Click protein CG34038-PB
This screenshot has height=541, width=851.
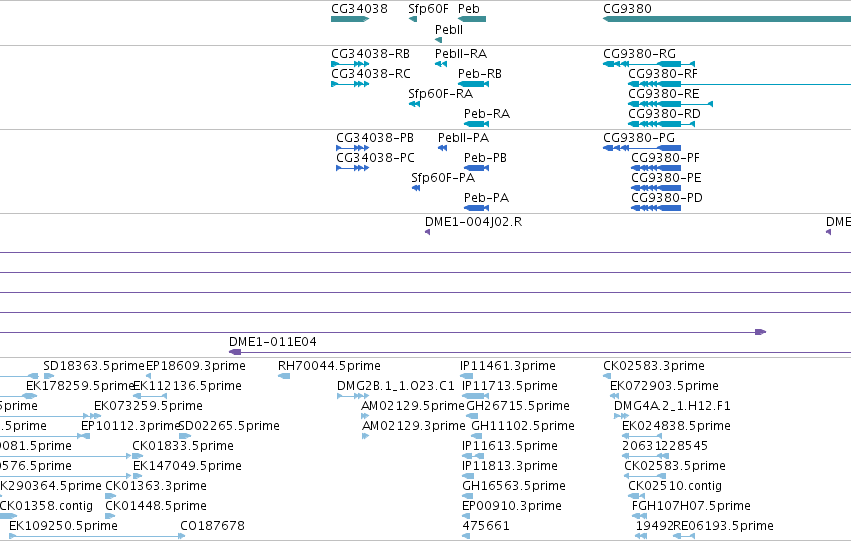pos(374,138)
